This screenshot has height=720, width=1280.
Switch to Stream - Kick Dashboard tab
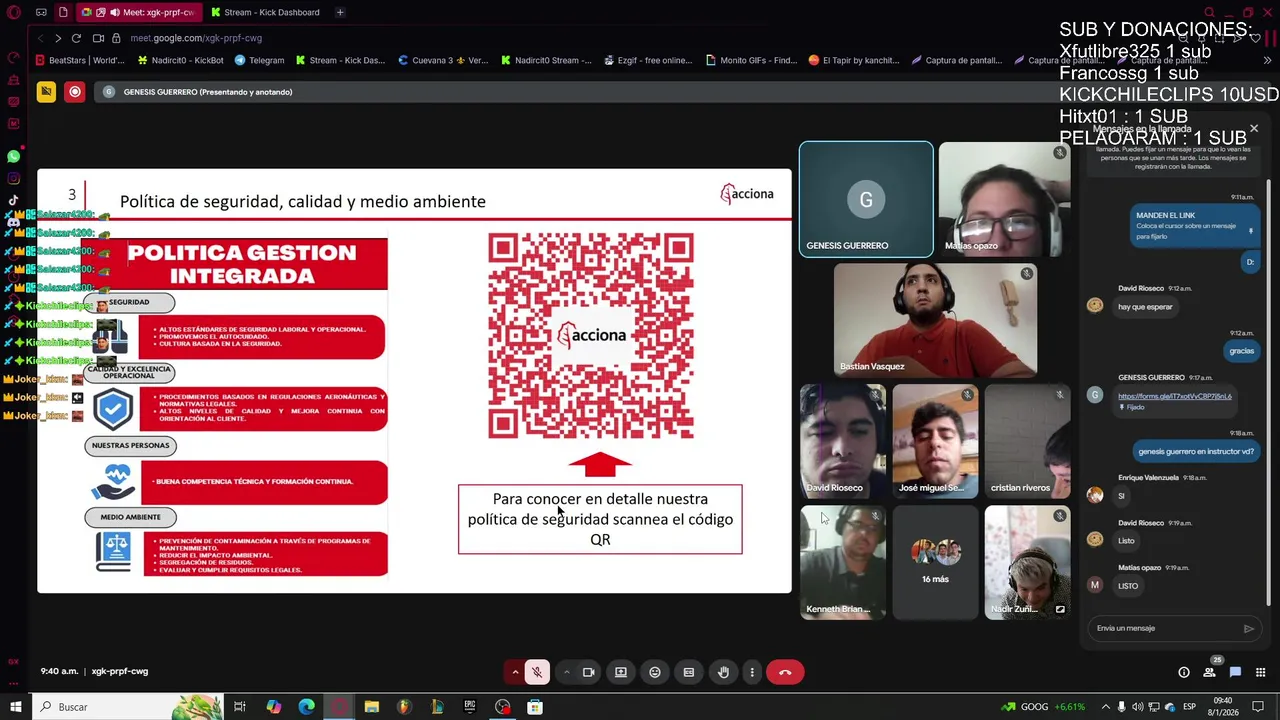pos(265,12)
